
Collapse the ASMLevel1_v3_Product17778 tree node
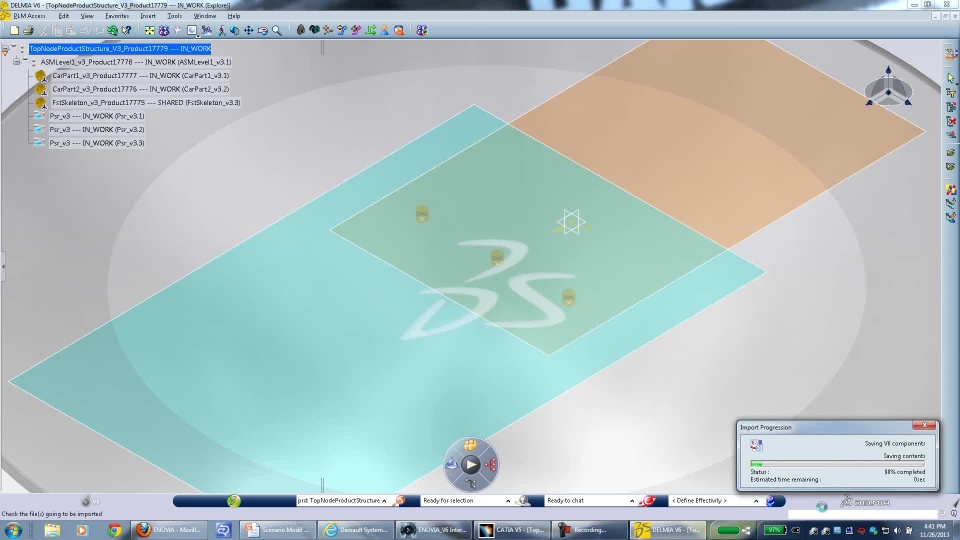pos(17,62)
